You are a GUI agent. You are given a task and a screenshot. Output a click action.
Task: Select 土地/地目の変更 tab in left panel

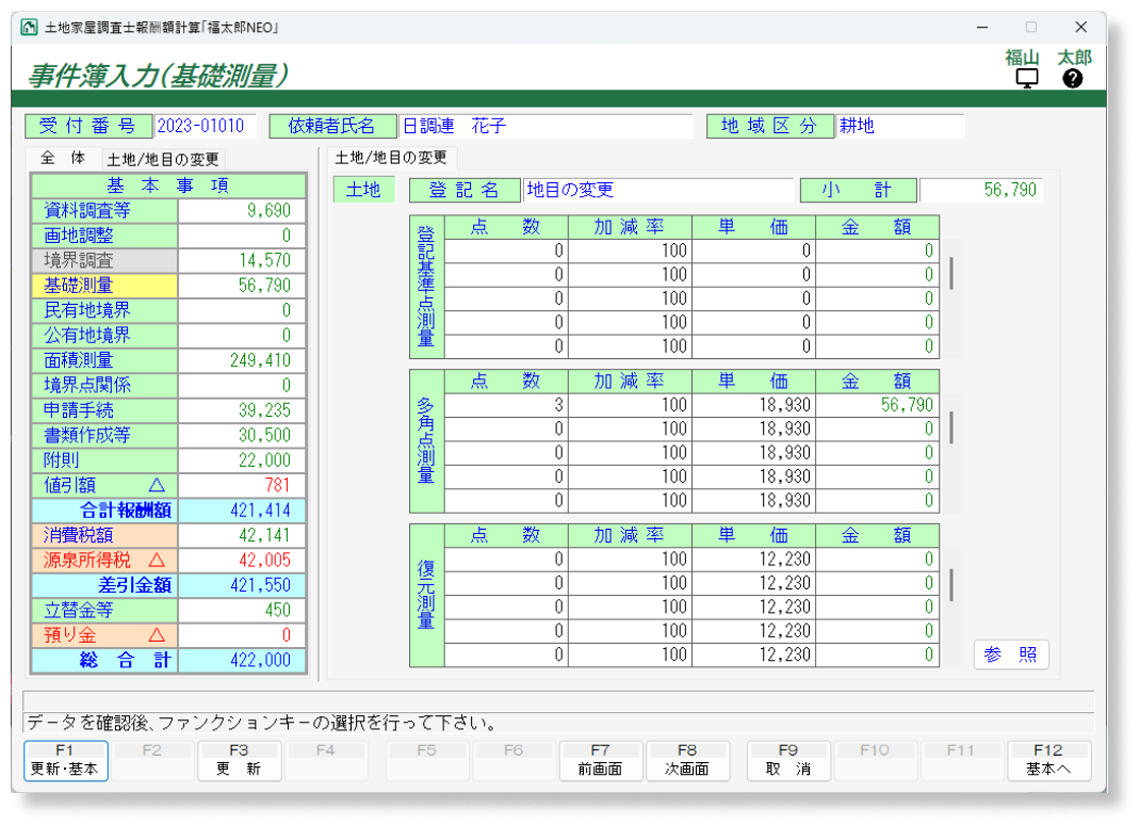click(x=165, y=159)
